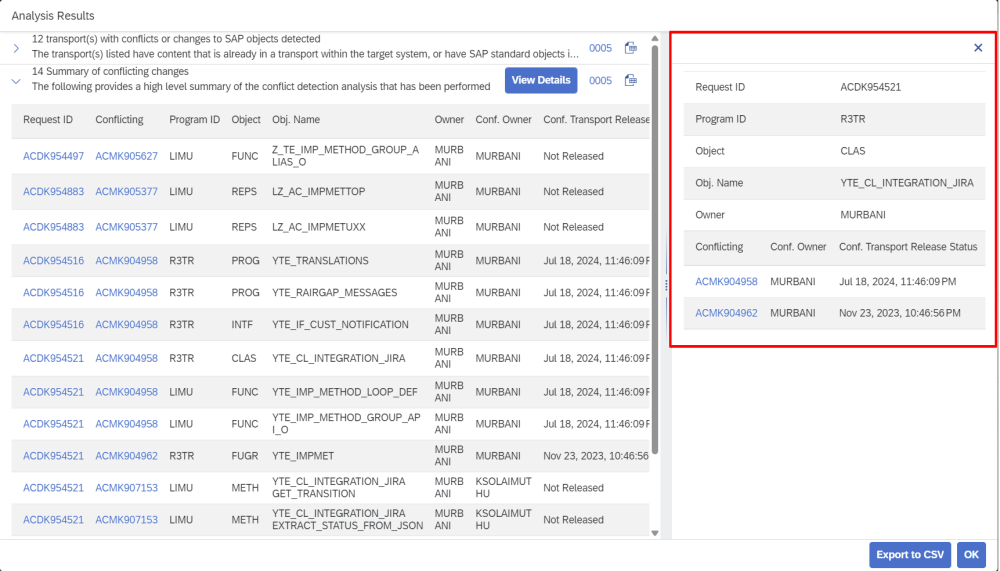Image resolution: width=1000 pixels, height=571 pixels.
Task: Select Obj. Name value in the detail panel
Action: click(x=907, y=182)
